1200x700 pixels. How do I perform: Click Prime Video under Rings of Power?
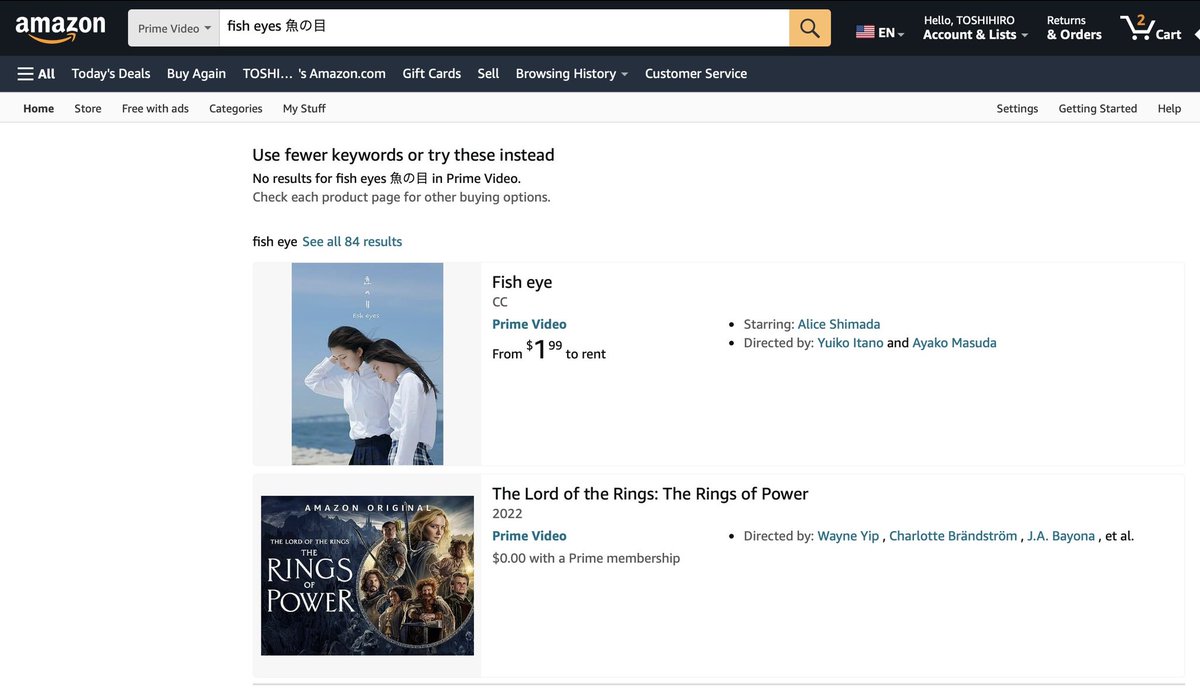[529, 536]
